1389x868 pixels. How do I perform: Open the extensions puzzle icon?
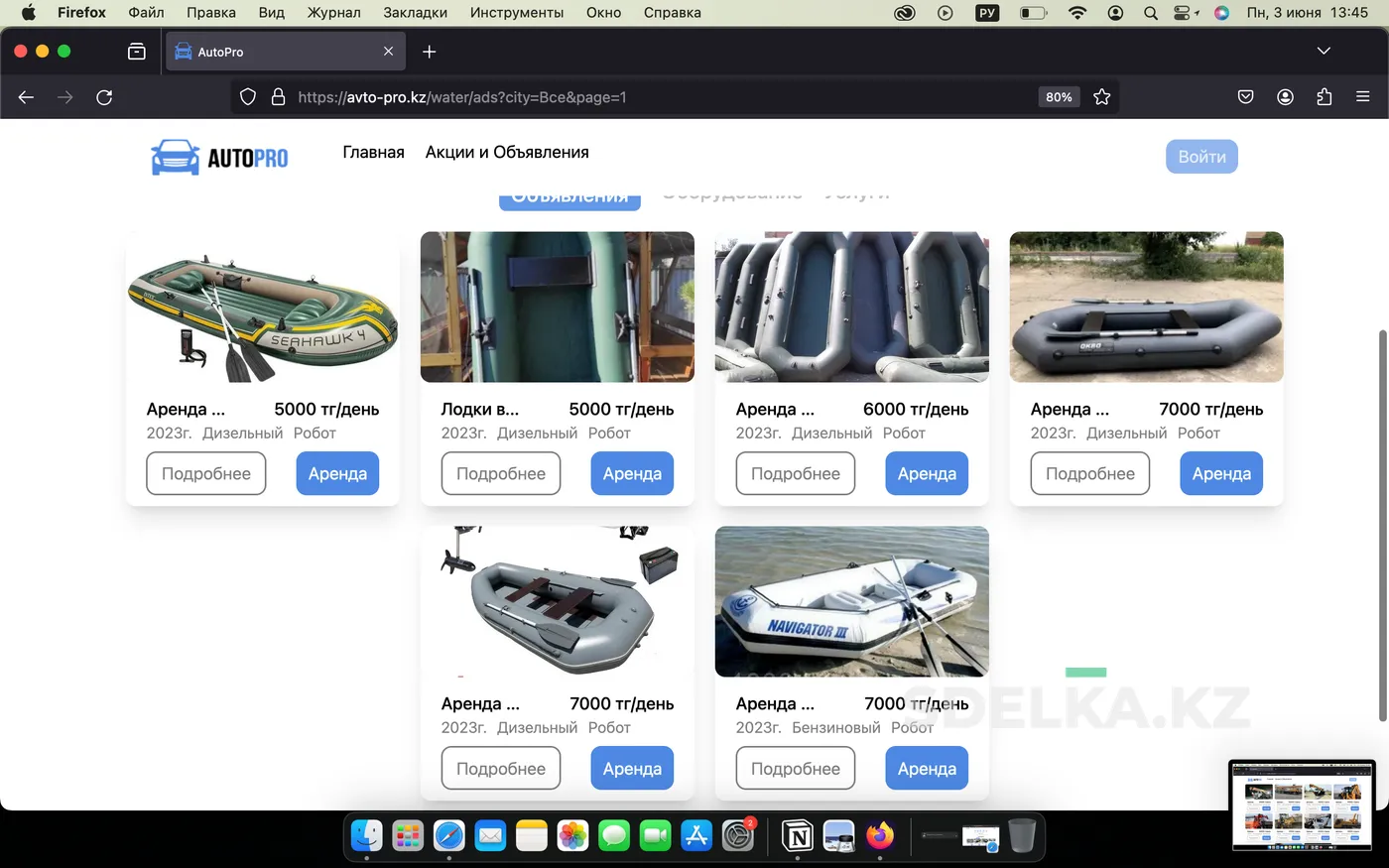[x=1325, y=97]
